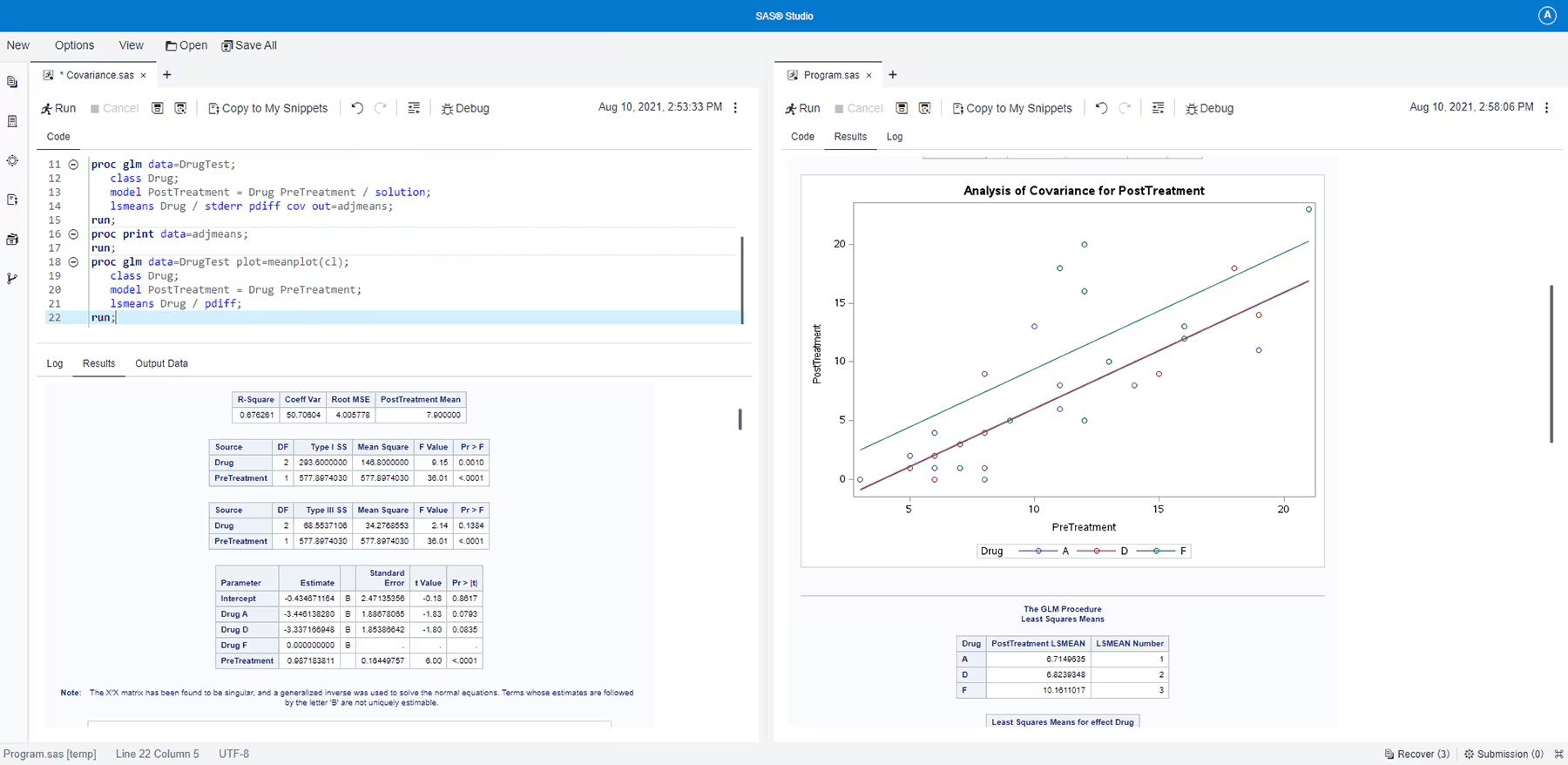Image resolution: width=1568 pixels, height=765 pixels.
Task: Collapse the proc glm block at line 18
Action: tap(73, 262)
